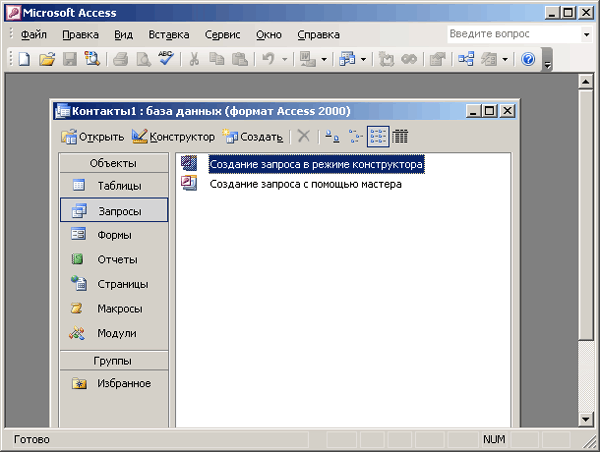This screenshot has width=600, height=452.
Task: Expand the Analyze dropdown arrow
Action: click(364, 59)
